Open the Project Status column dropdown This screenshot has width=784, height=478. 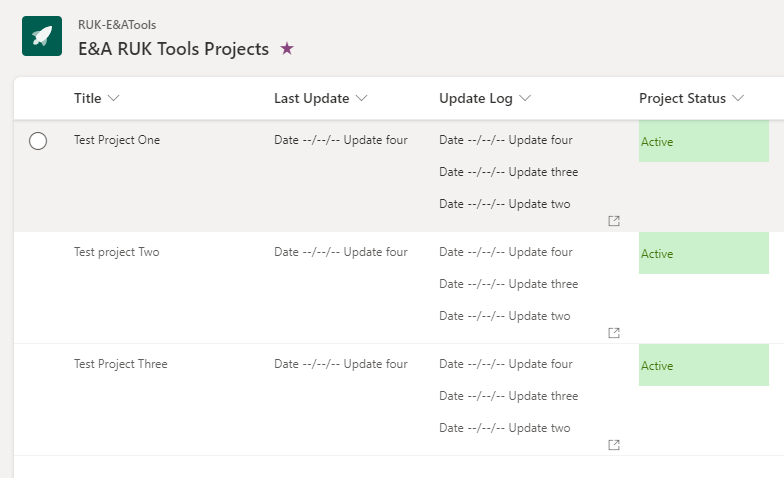(x=738, y=98)
